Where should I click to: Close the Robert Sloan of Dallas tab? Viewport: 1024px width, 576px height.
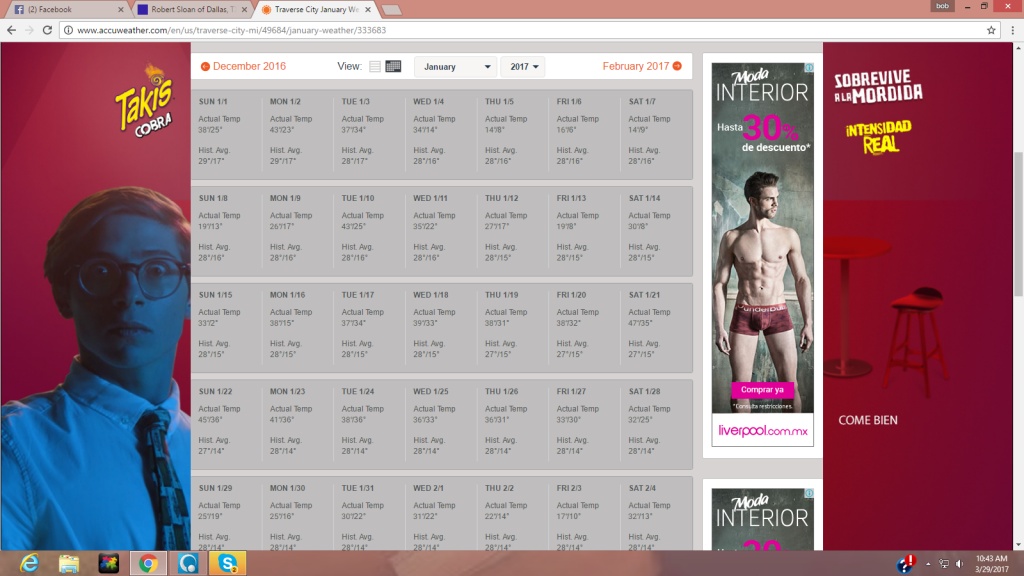click(x=244, y=10)
